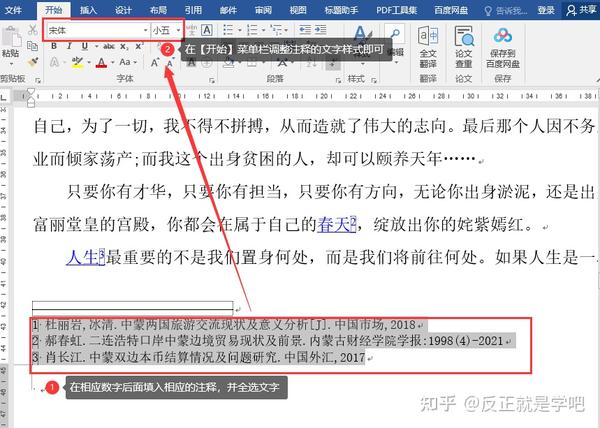Toggle Underline formatting (U)
The height and width of the screenshot is (428, 600).
tap(85, 46)
